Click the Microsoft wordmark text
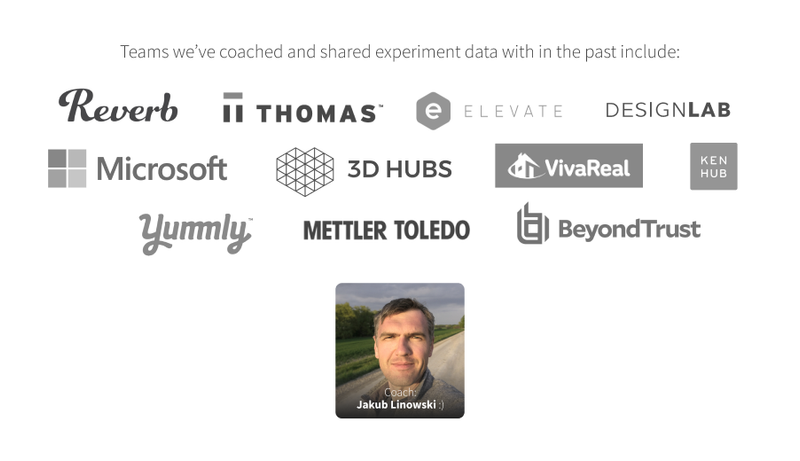 [162, 169]
